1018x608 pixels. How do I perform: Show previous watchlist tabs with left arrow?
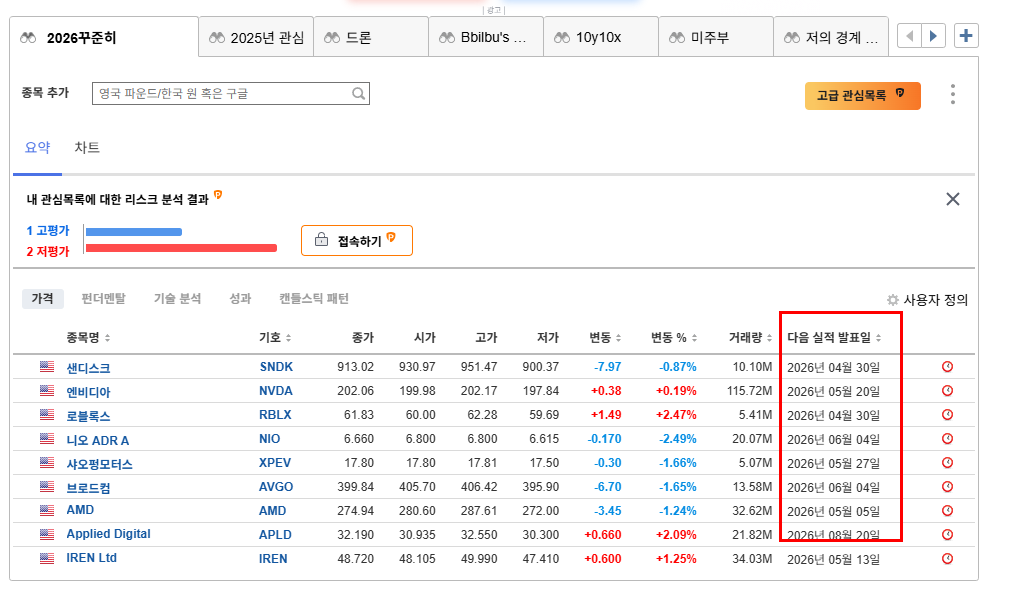[909, 36]
